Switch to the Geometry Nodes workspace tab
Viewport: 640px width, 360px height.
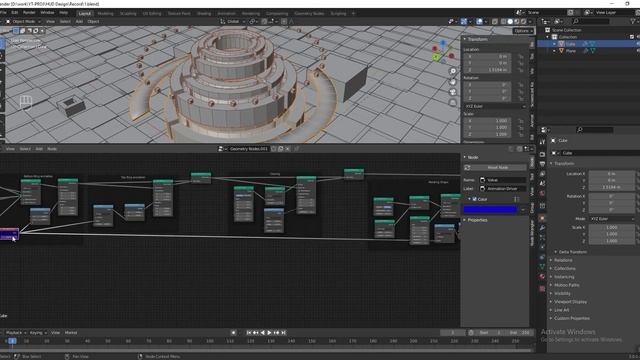click(309, 13)
